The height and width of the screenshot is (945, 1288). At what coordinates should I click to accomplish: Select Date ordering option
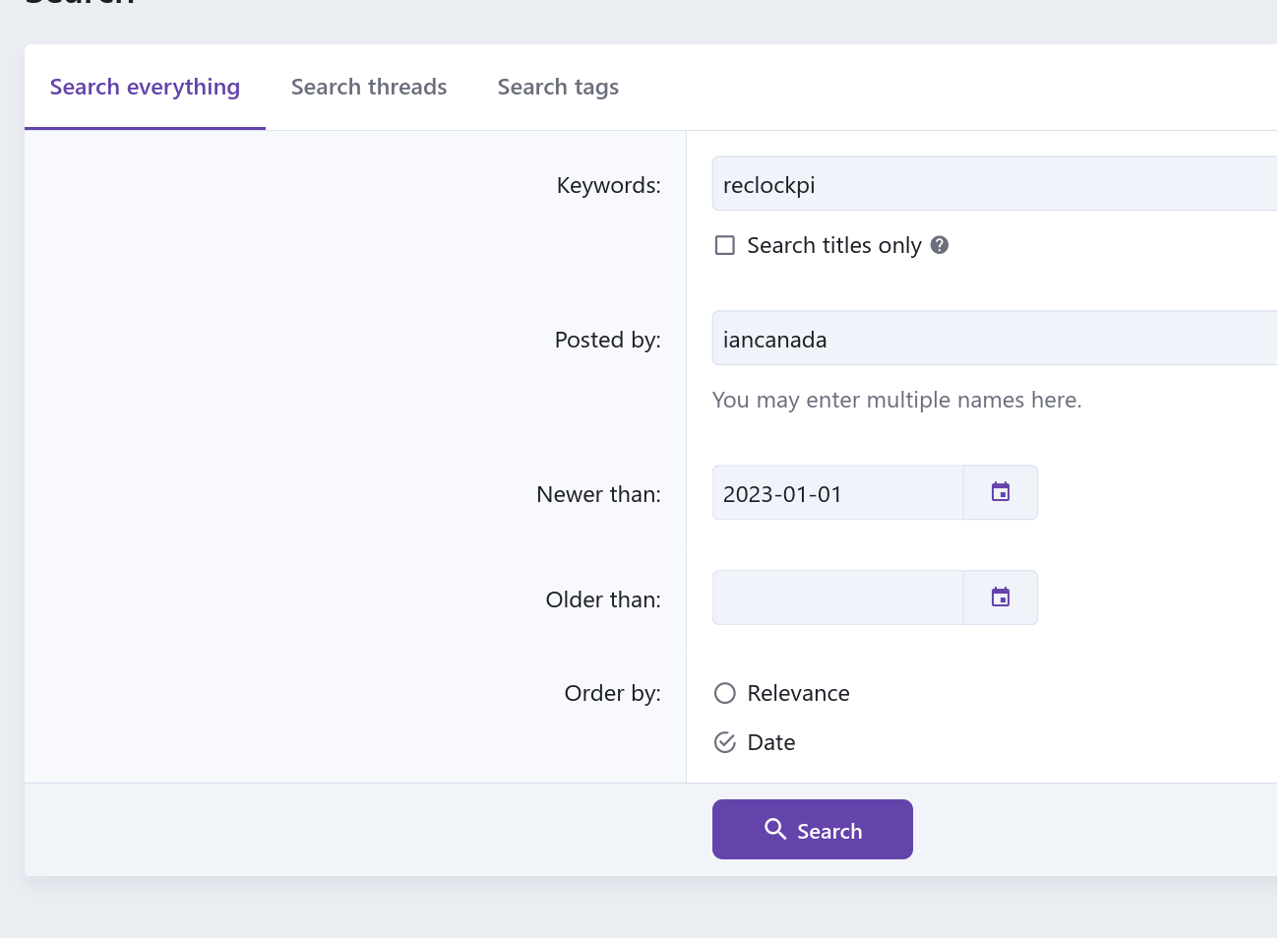(x=725, y=742)
